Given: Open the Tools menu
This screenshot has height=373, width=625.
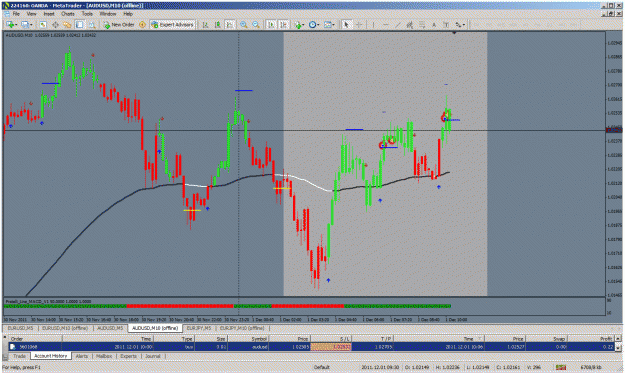Looking at the screenshot, I should click(x=87, y=14).
